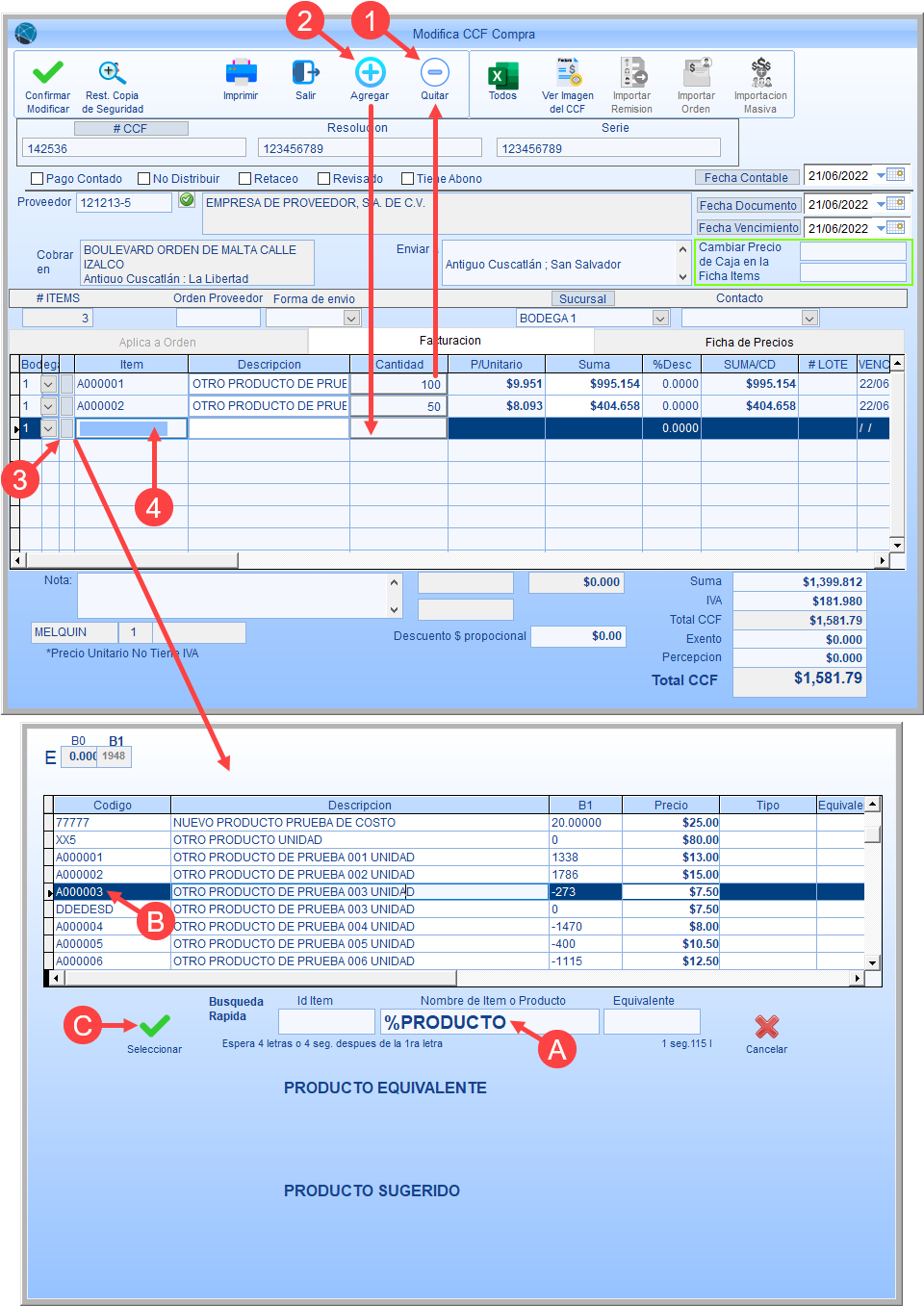Select the B0 warehouse tab
Image resolution: width=924 pixels, height=1306 pixels.
(79, 741)
